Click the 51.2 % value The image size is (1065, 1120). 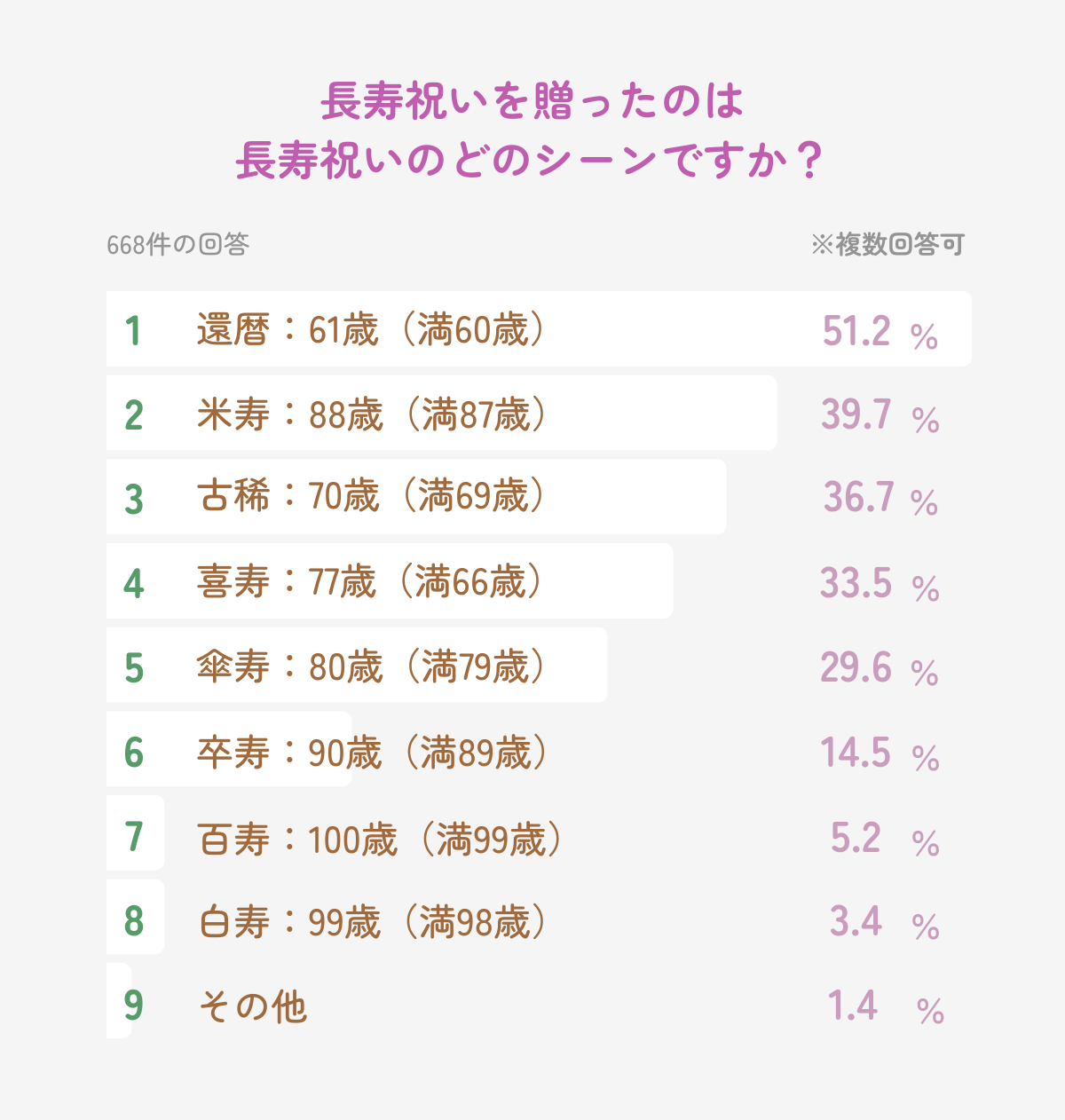(x=880, y=332)
